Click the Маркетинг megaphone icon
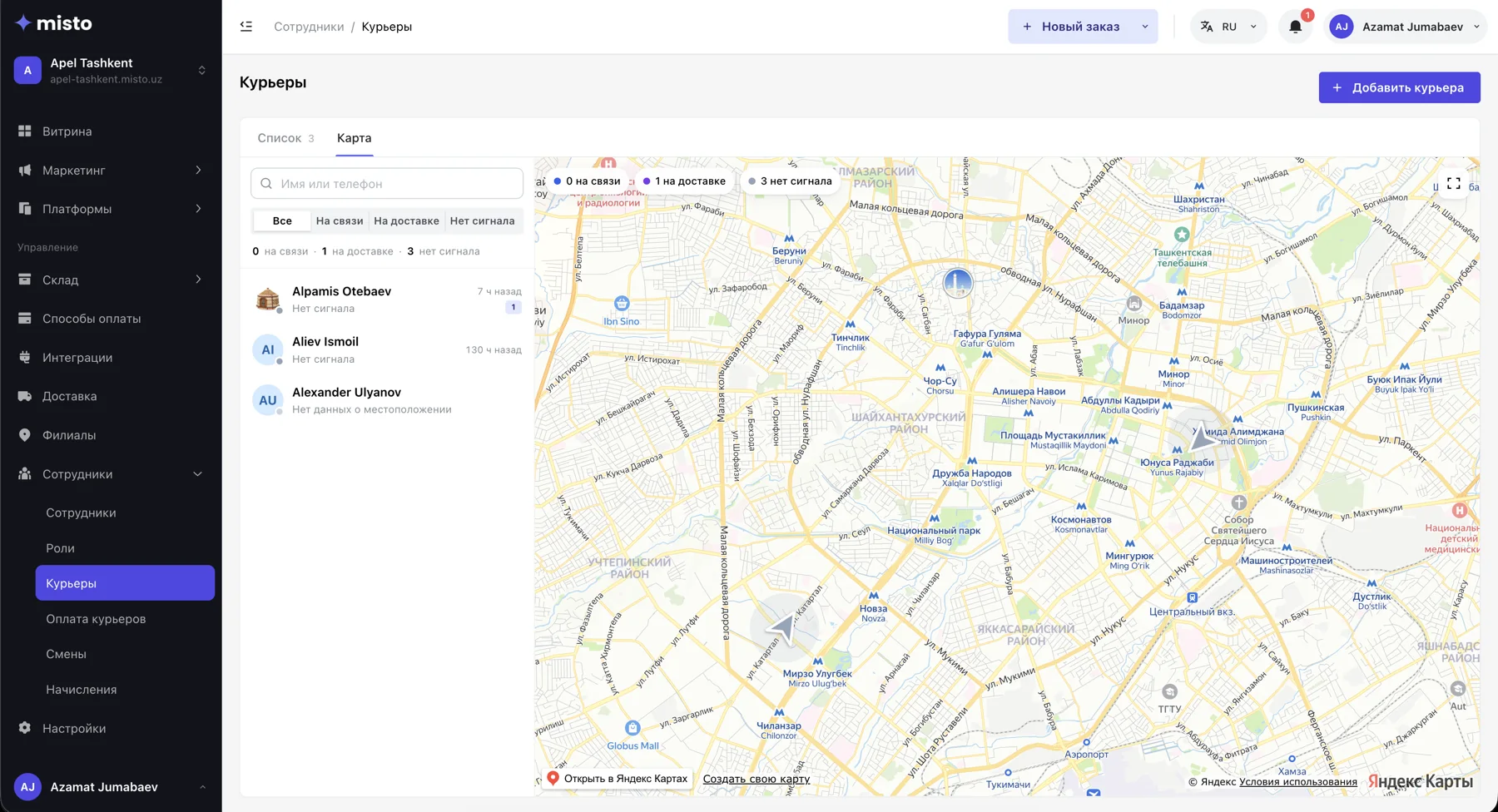Image resolution: width=1498 pixels, height=812 pixels. [25, 170]
